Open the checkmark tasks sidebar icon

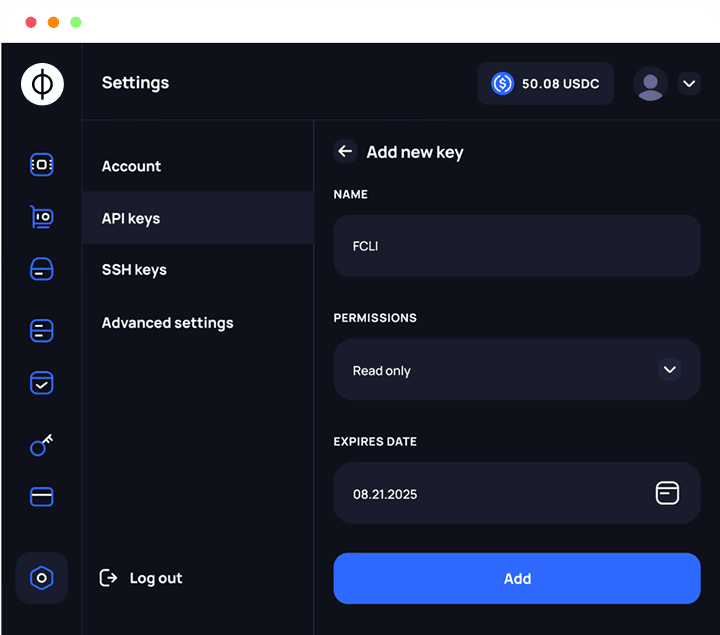point(42,383)
